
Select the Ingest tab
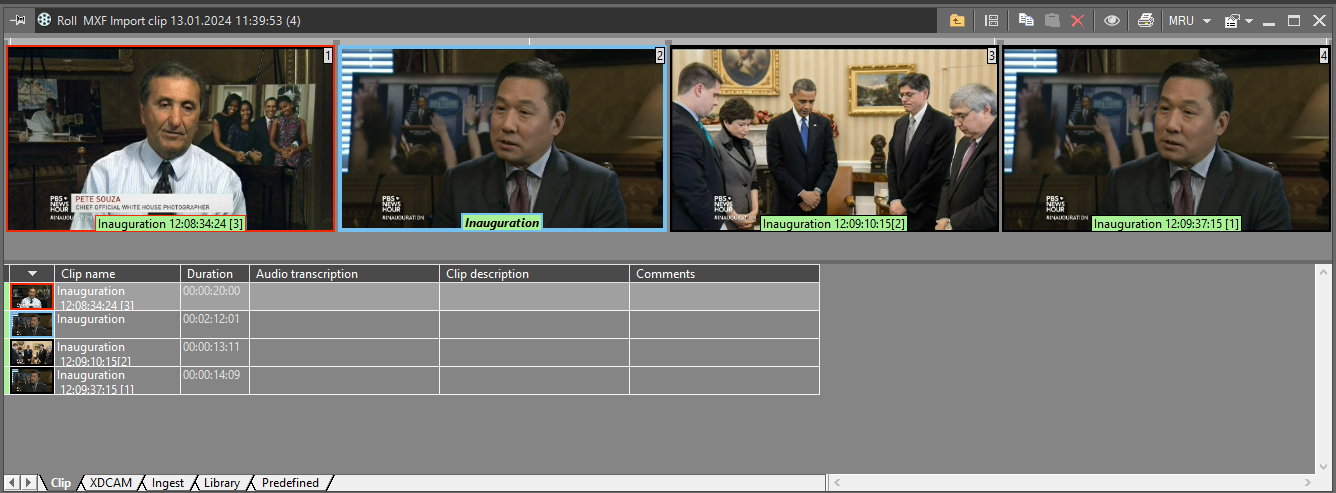pyautogui.click(x=167, y=483)
